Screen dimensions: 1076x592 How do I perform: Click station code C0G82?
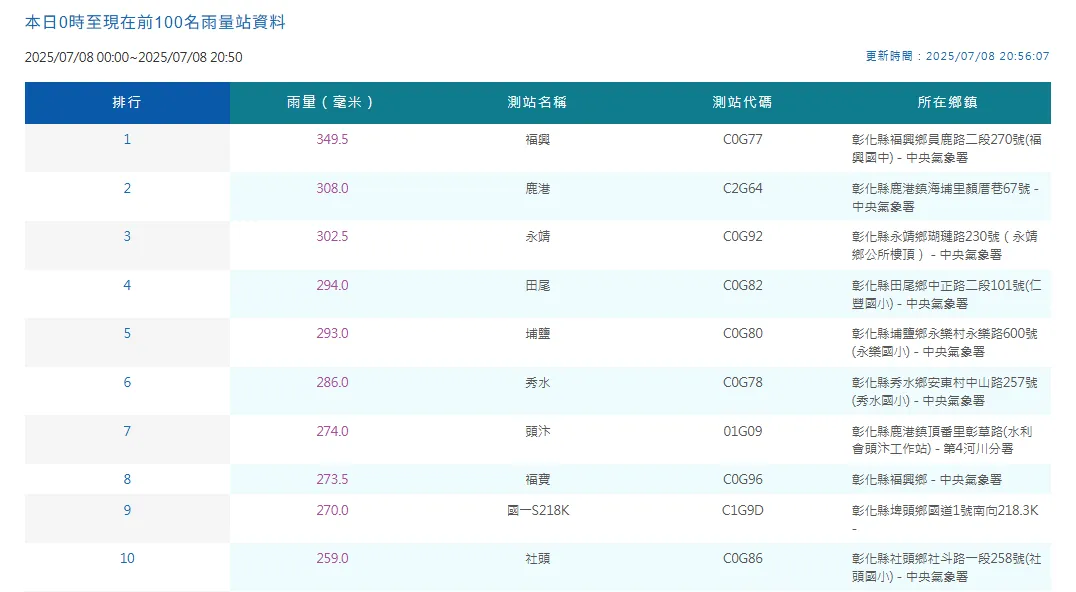[x=742, y=285]
